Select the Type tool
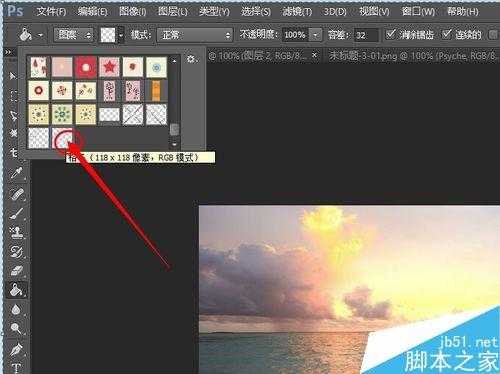This screenshot has height=374, width=500. [16, 368]
